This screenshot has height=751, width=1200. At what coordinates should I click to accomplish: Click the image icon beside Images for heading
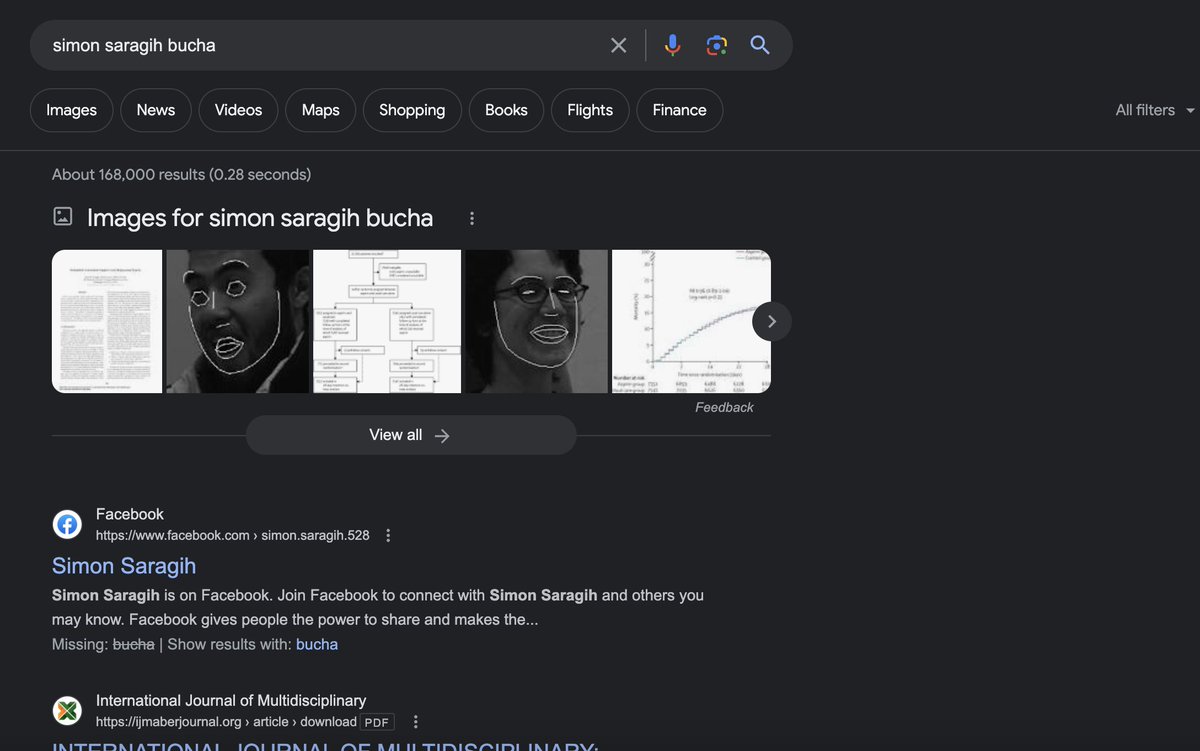tap(63, 216)
